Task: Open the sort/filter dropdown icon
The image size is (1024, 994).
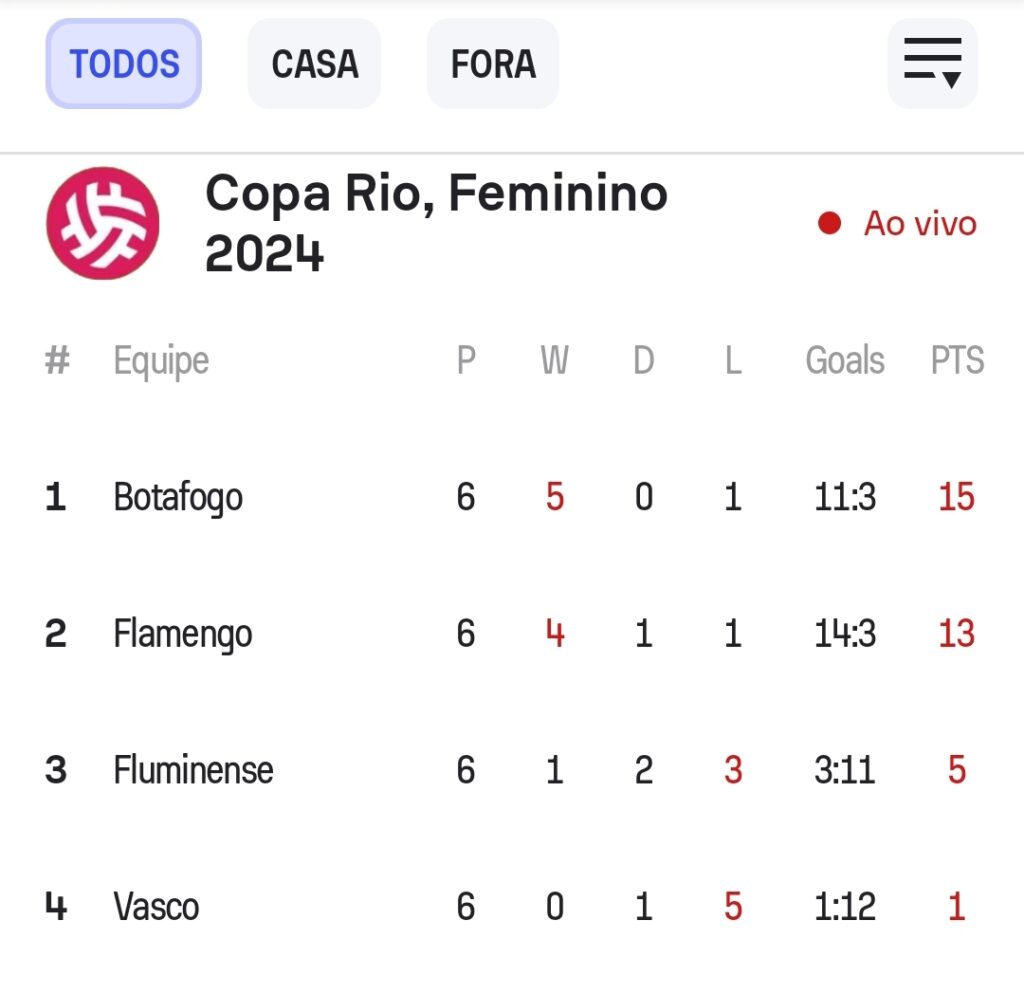Action: 933,63
